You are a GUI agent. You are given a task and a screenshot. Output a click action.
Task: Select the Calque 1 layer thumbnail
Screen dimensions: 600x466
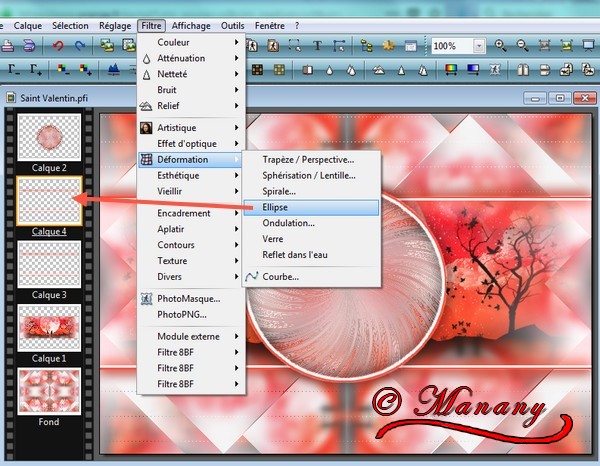(x=49, y=328)
